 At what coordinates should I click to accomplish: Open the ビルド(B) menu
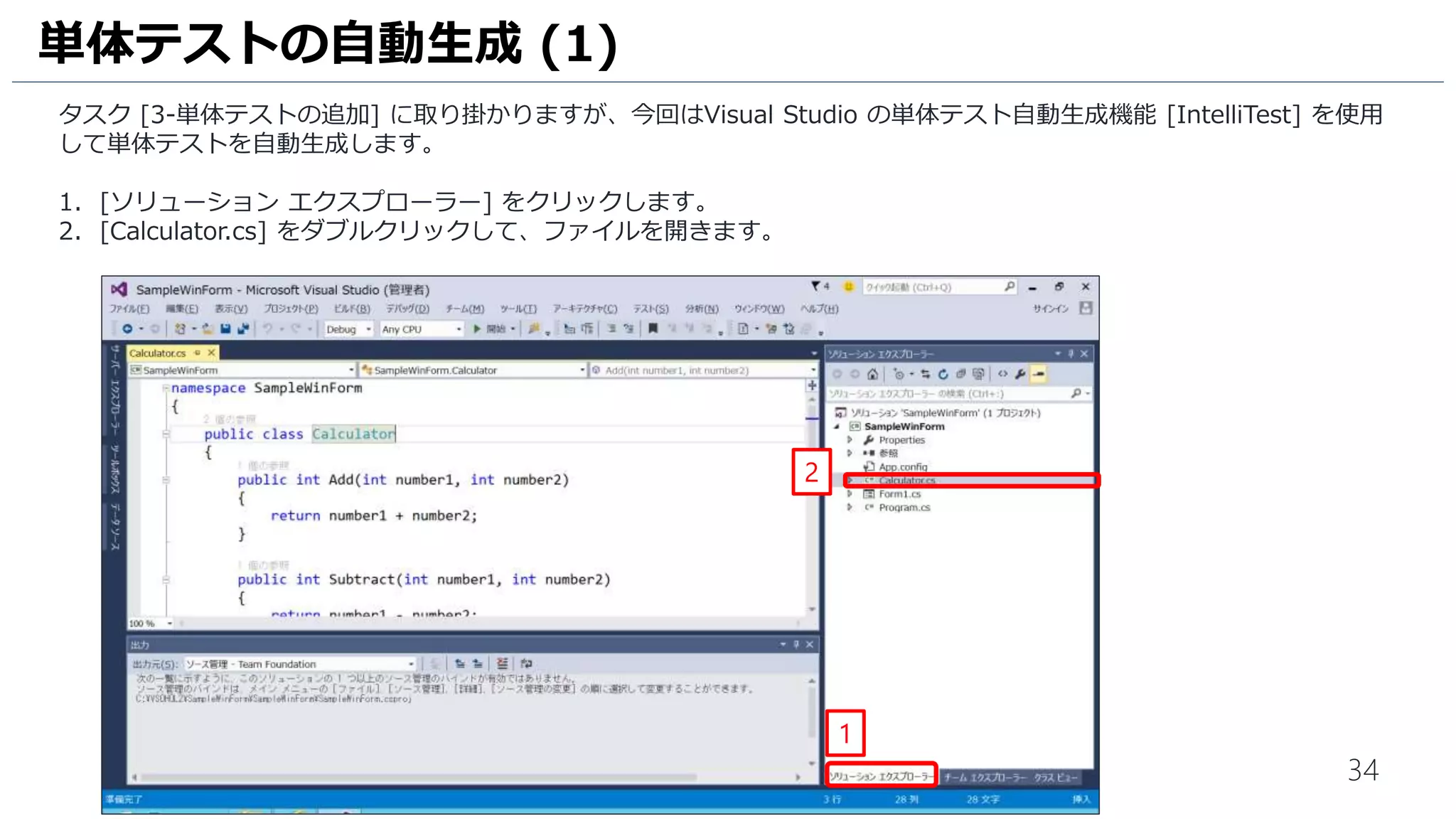click(x=352, y=309)
